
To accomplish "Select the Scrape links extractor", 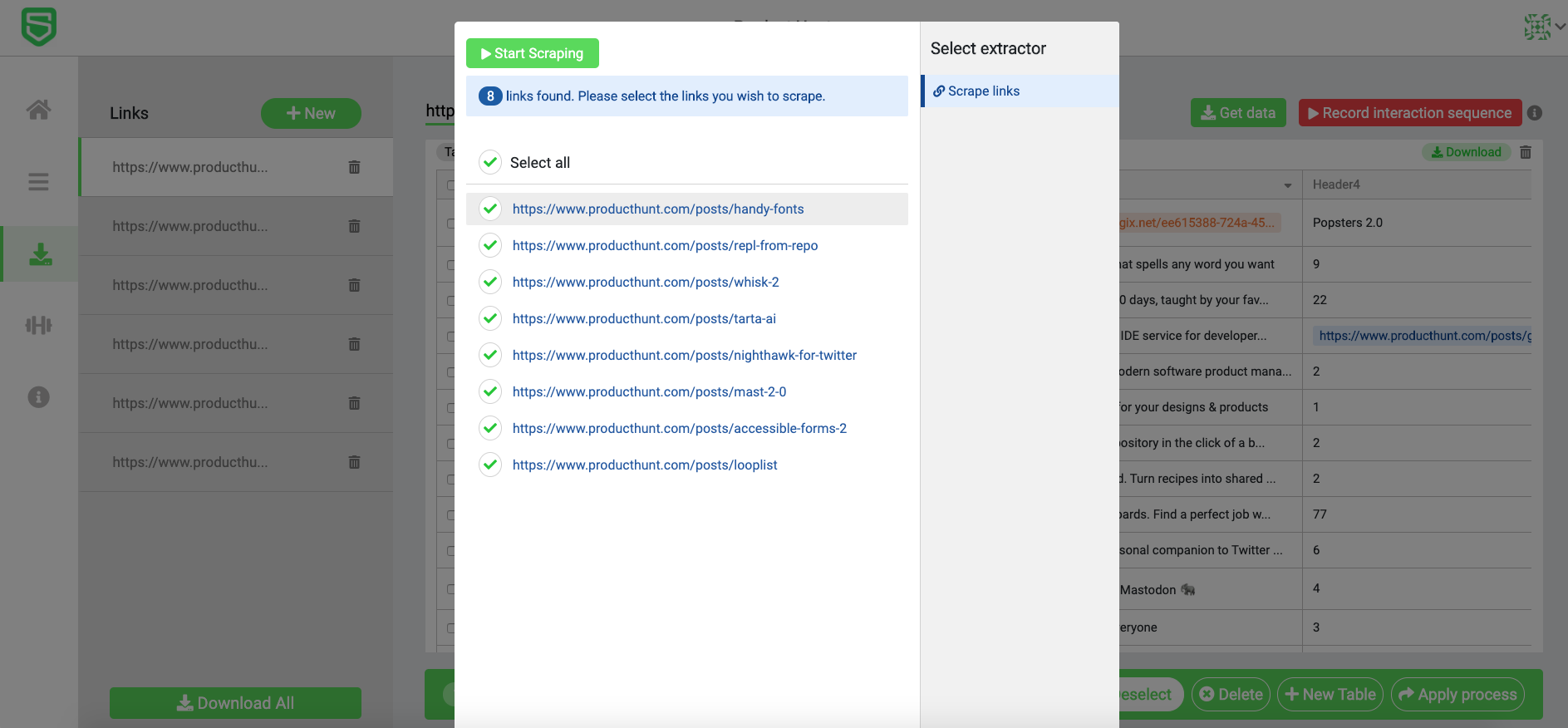I will click(x=1020, y=91).
